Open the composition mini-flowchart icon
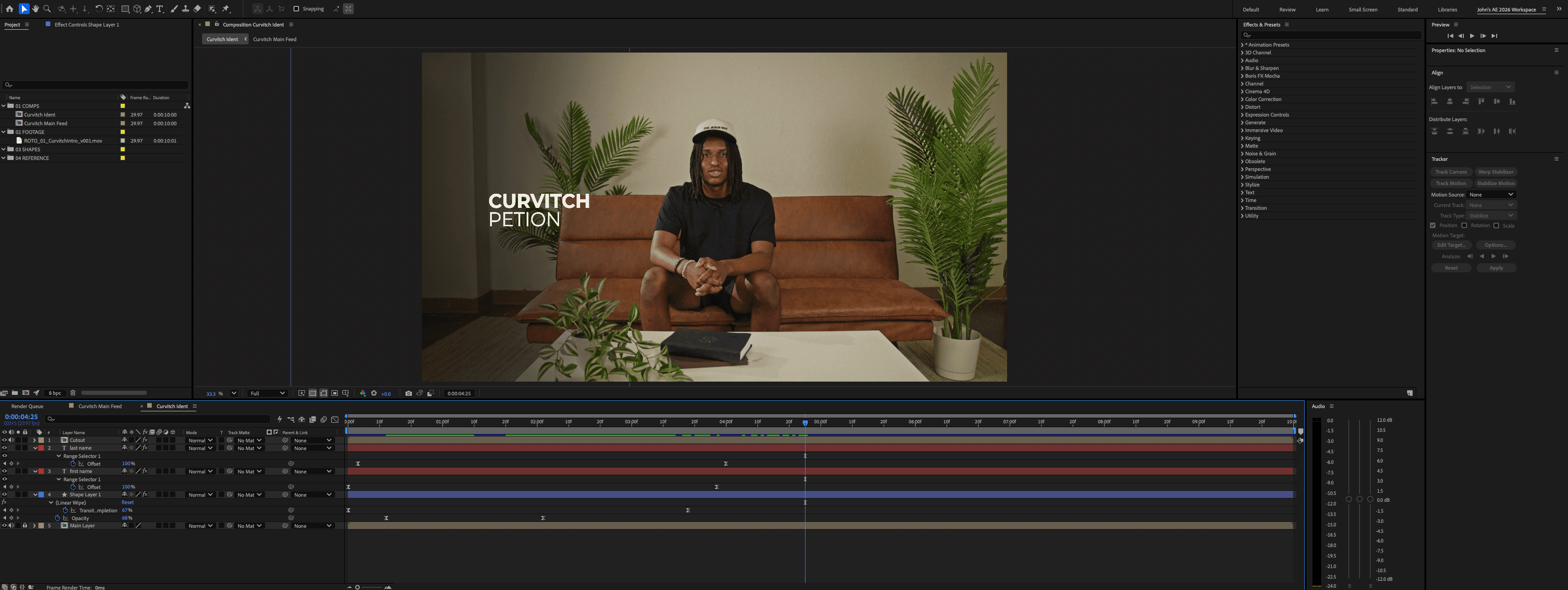The image size is (1568, 590). (x=290, y=419)
